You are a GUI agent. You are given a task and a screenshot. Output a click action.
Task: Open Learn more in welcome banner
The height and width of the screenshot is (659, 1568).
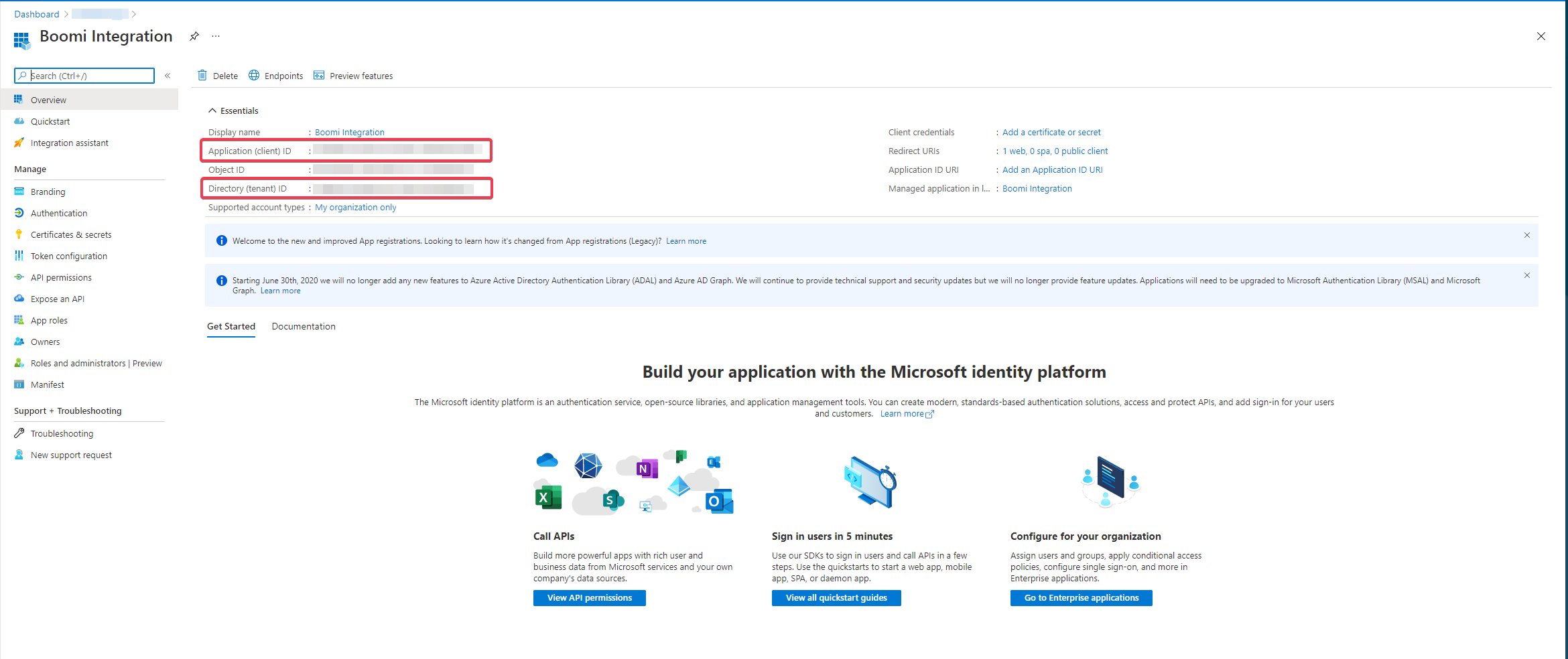[x=686, y=241]
